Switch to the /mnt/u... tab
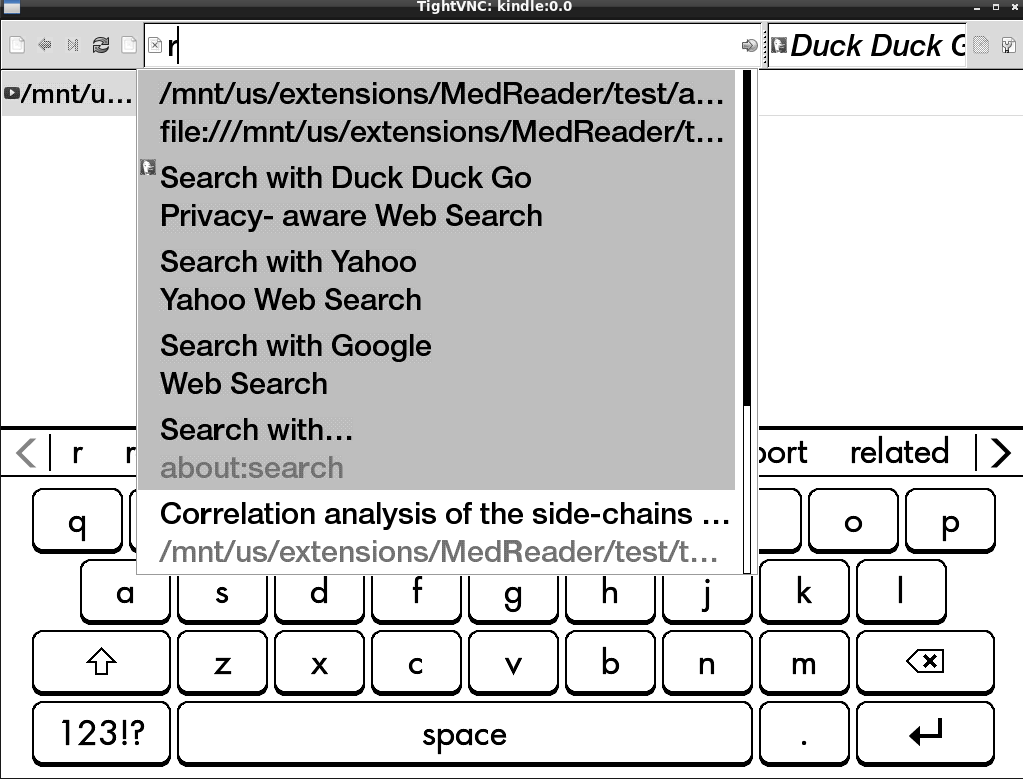Viewport: 1023px width, 779px height. (x=68, y=94)
